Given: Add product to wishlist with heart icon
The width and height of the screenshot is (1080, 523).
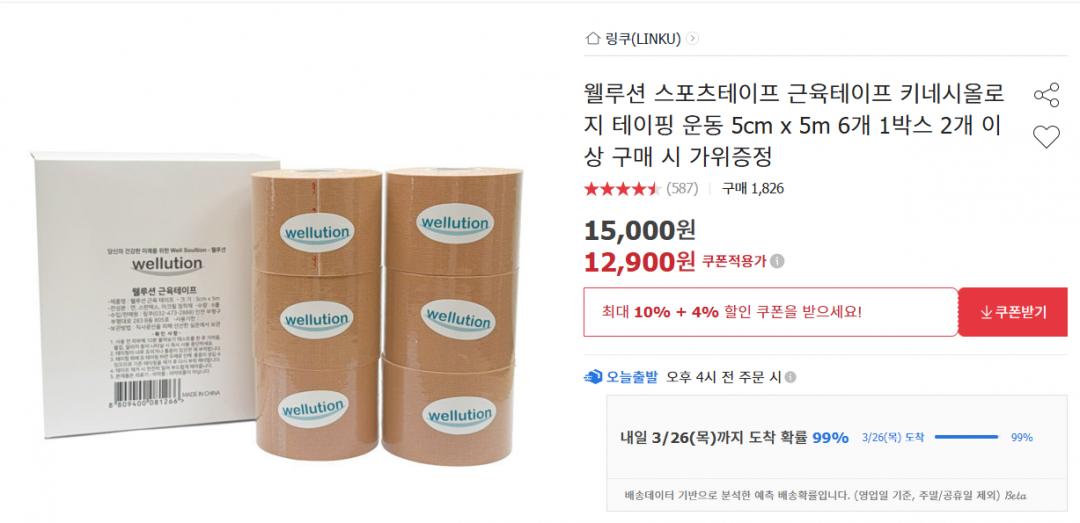Looking at the screenshot, I should pos(1046,136).
